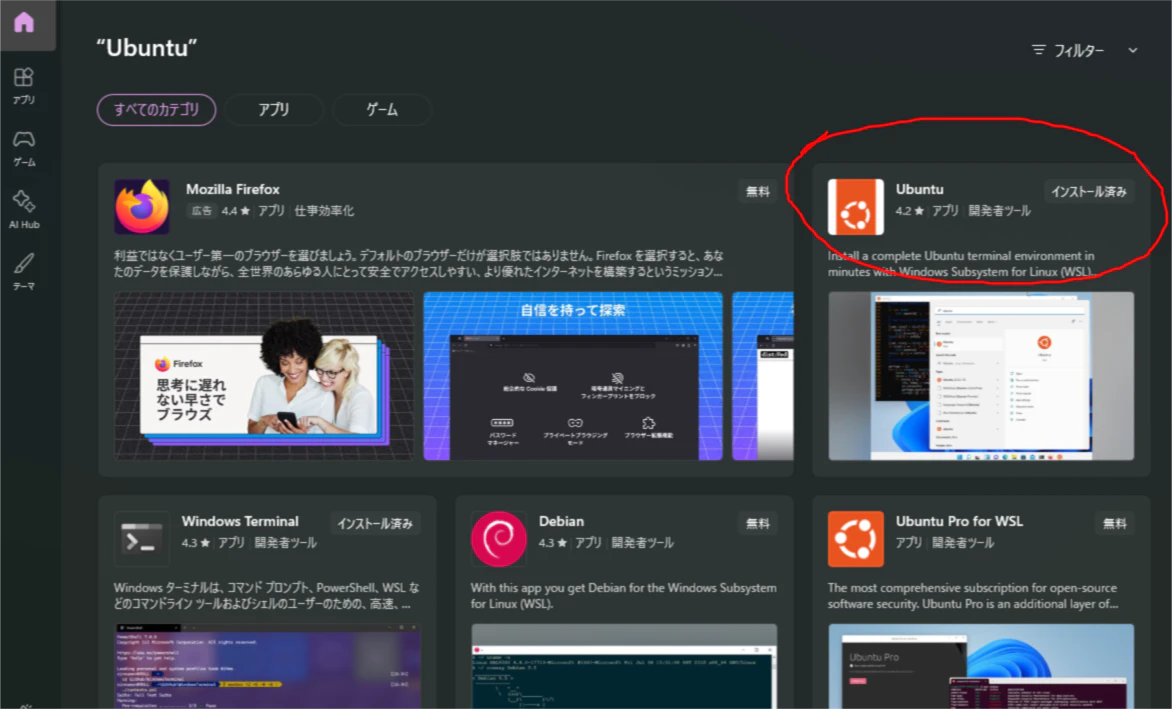
Task: Click the 4.3 rating on Windows Terminal
Action: tap(195, 542)
